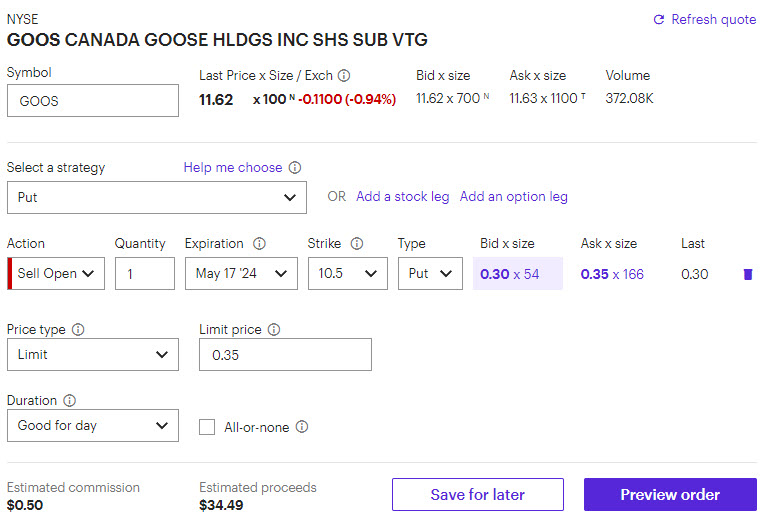Click the Add an option leg link

513,197
